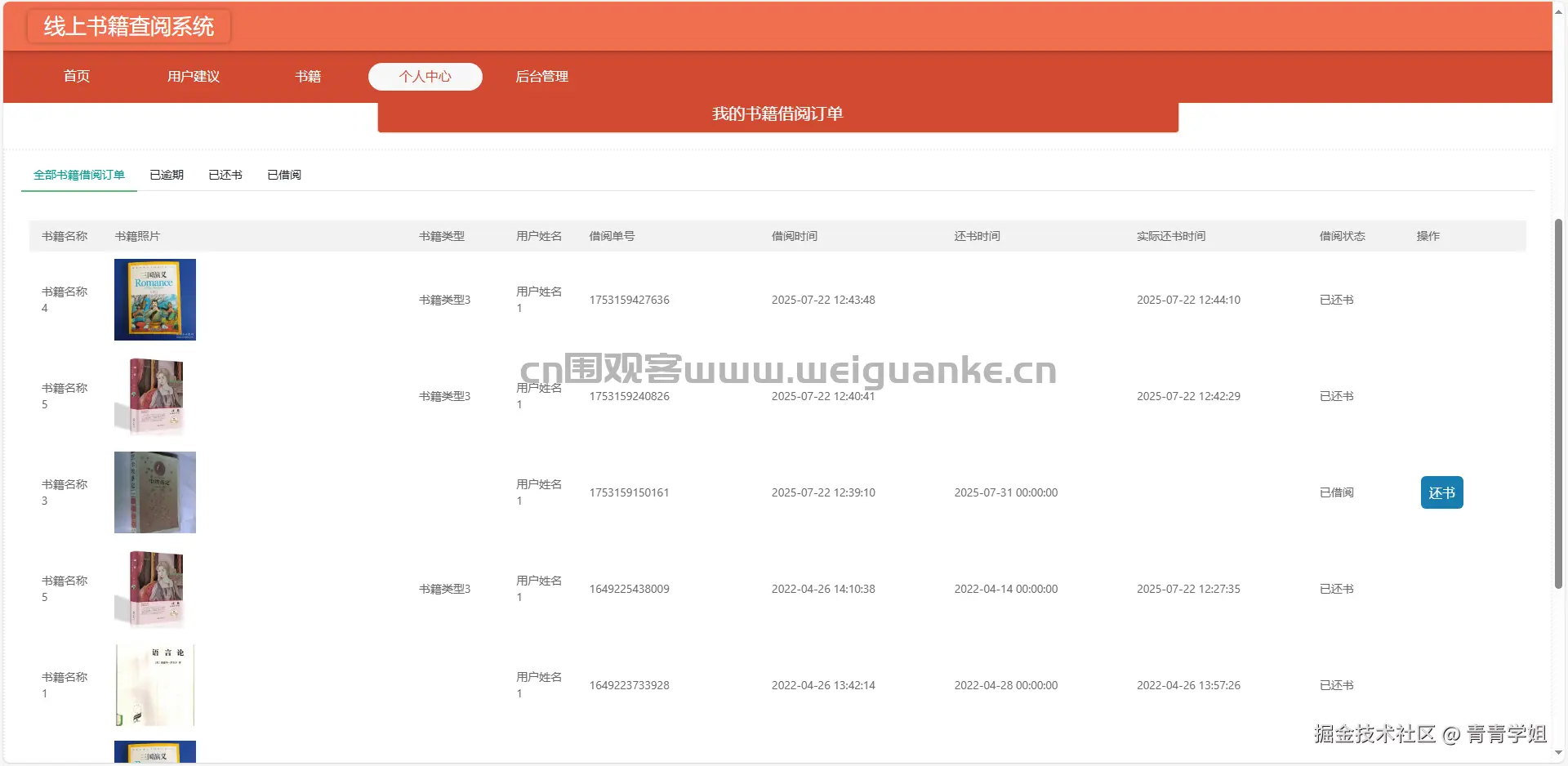
Task: Click the 已借阅 status for order 1753159150161
Action: (1337, 492)
